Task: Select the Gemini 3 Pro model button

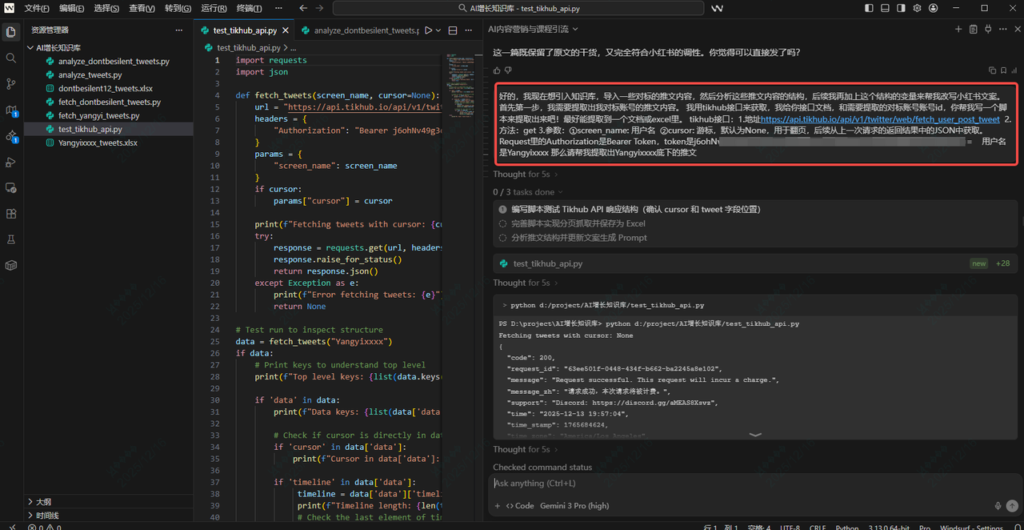Action: coord(576,506)
